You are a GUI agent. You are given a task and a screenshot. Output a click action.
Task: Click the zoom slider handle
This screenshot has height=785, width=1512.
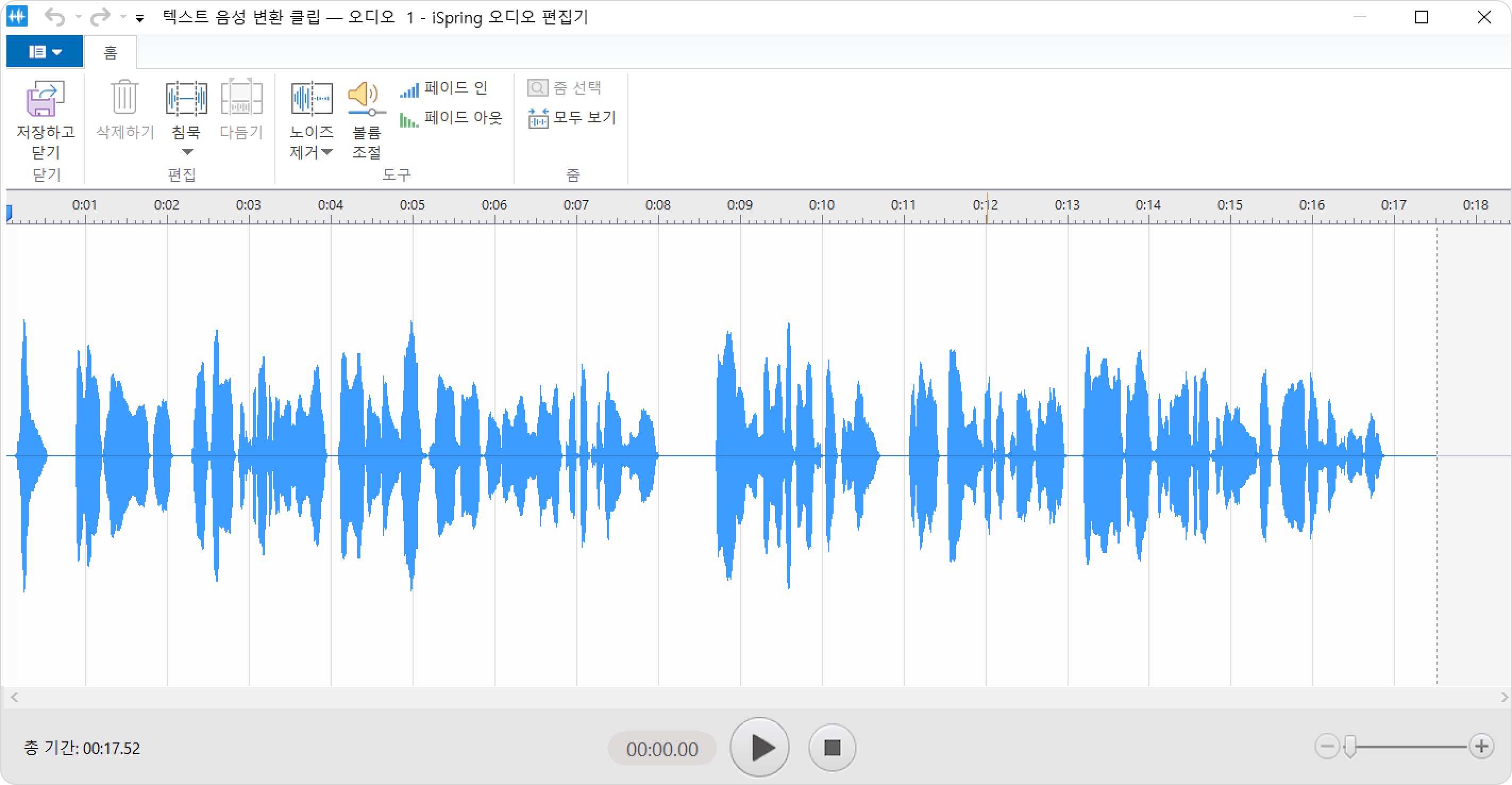tap(1350, 746)
